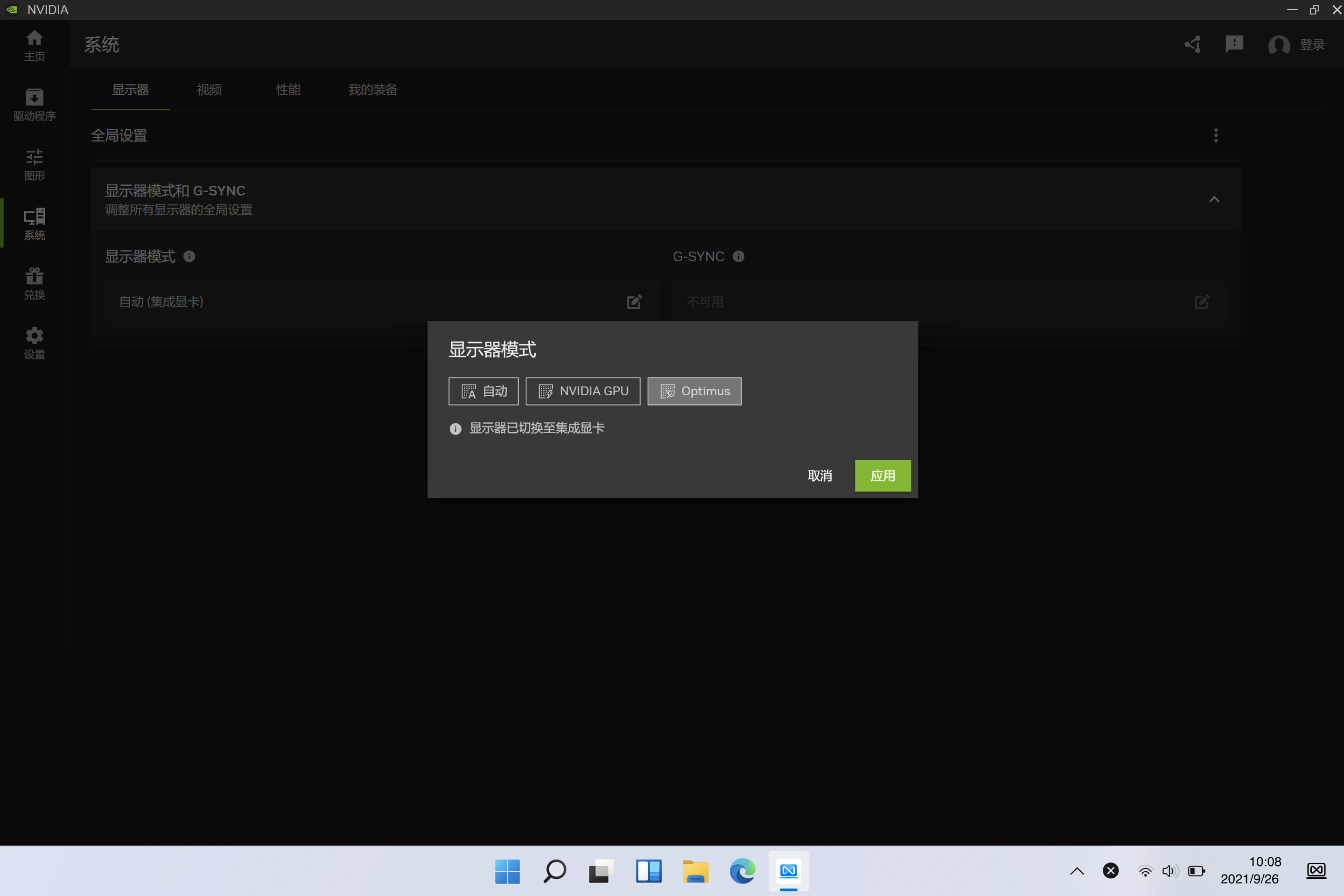The height and width of the screenshot is (896, 1344).
Task: Switch to the Performance tab
Action: click(x=288, y=90)
